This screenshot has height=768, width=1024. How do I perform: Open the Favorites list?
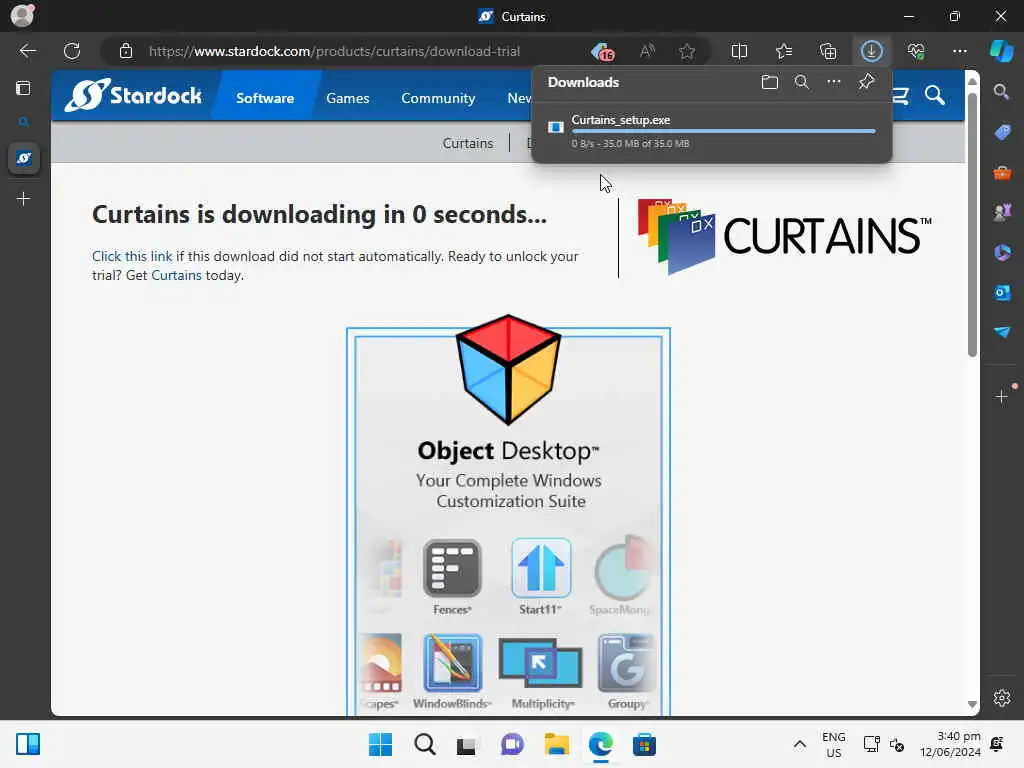[784, 51]
